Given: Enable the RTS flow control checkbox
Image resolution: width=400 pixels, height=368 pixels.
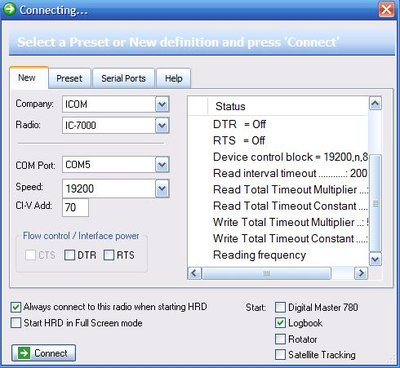Looking at the screenshot, I should pyautogui.click(x=109, y=255).
